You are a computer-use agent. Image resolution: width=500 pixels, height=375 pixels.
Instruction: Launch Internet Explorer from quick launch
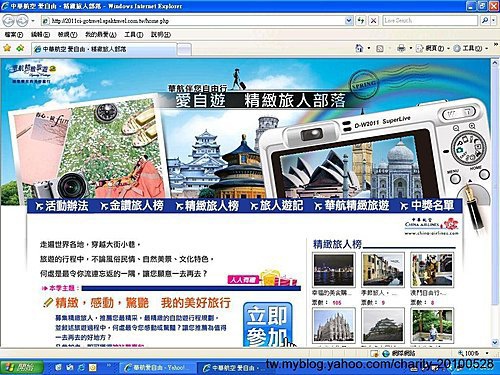click(81, 367)
